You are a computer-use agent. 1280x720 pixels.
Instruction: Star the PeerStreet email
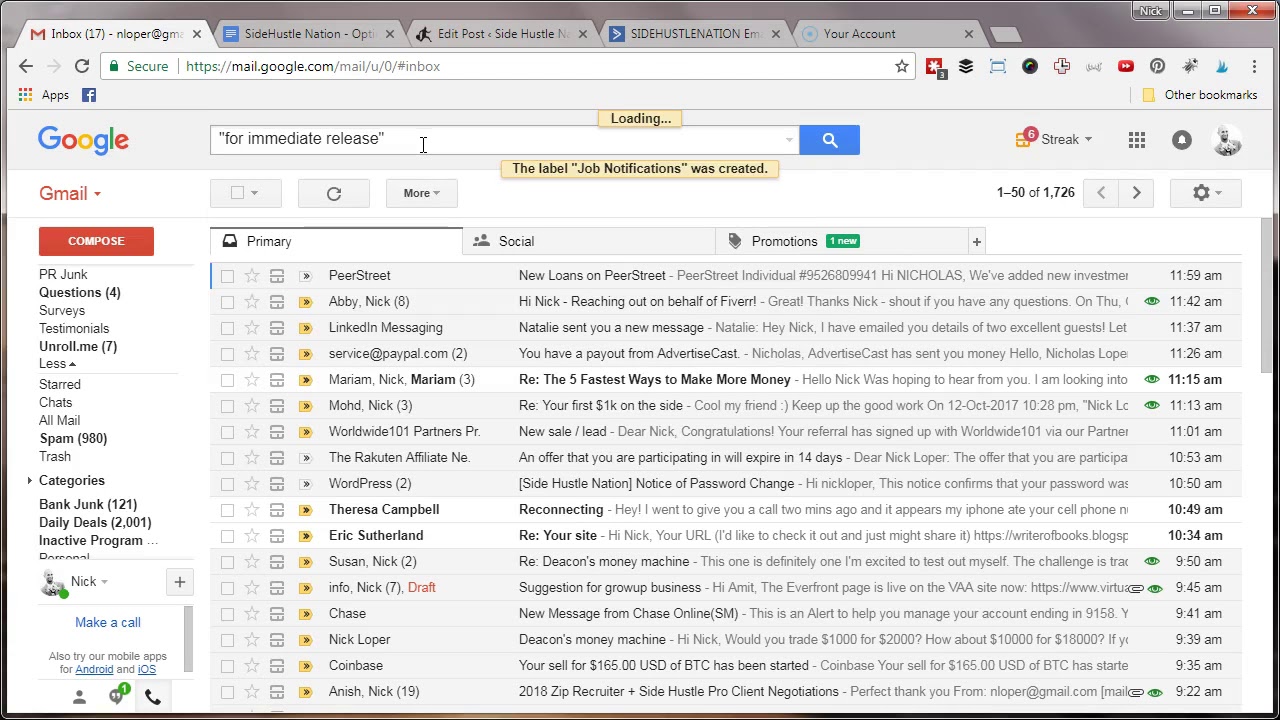[x=252, y=276]
